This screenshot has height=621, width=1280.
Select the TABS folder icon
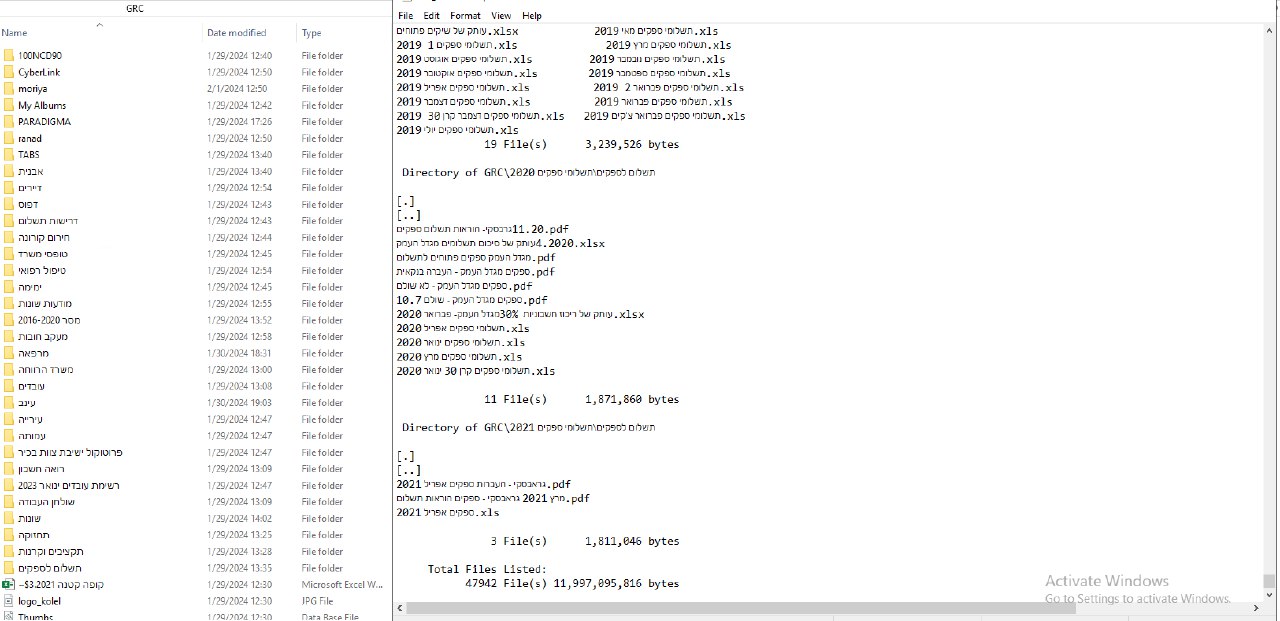[8, 155]
